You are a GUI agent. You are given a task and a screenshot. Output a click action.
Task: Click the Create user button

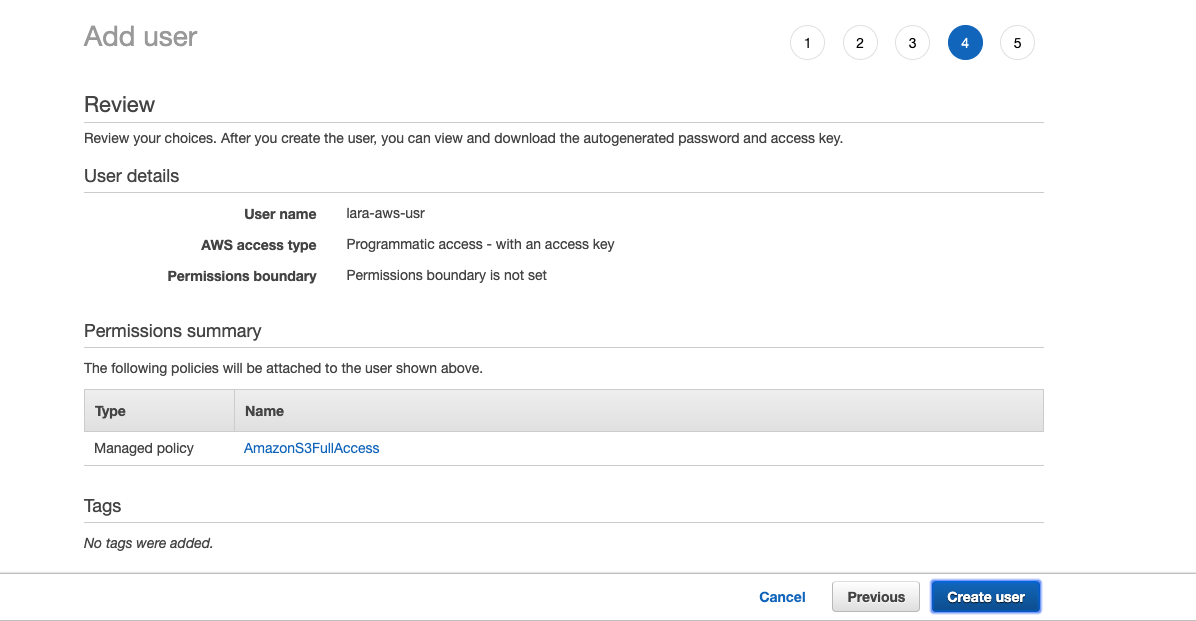[x=985, y=597]
